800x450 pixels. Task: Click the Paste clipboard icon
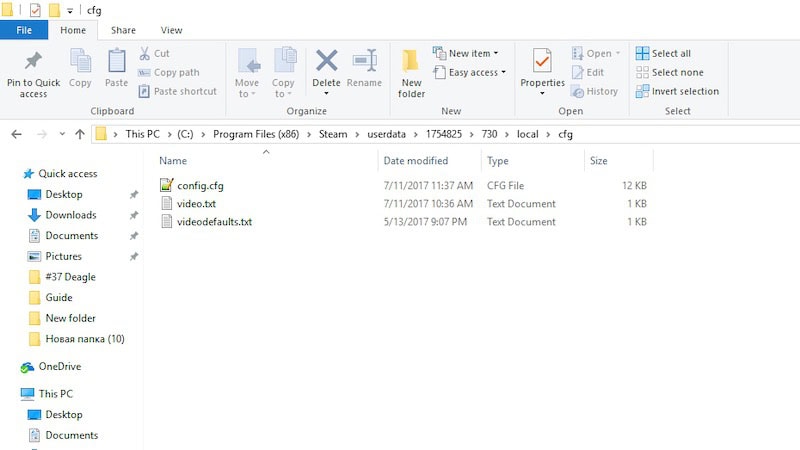(x=116, y=61)
